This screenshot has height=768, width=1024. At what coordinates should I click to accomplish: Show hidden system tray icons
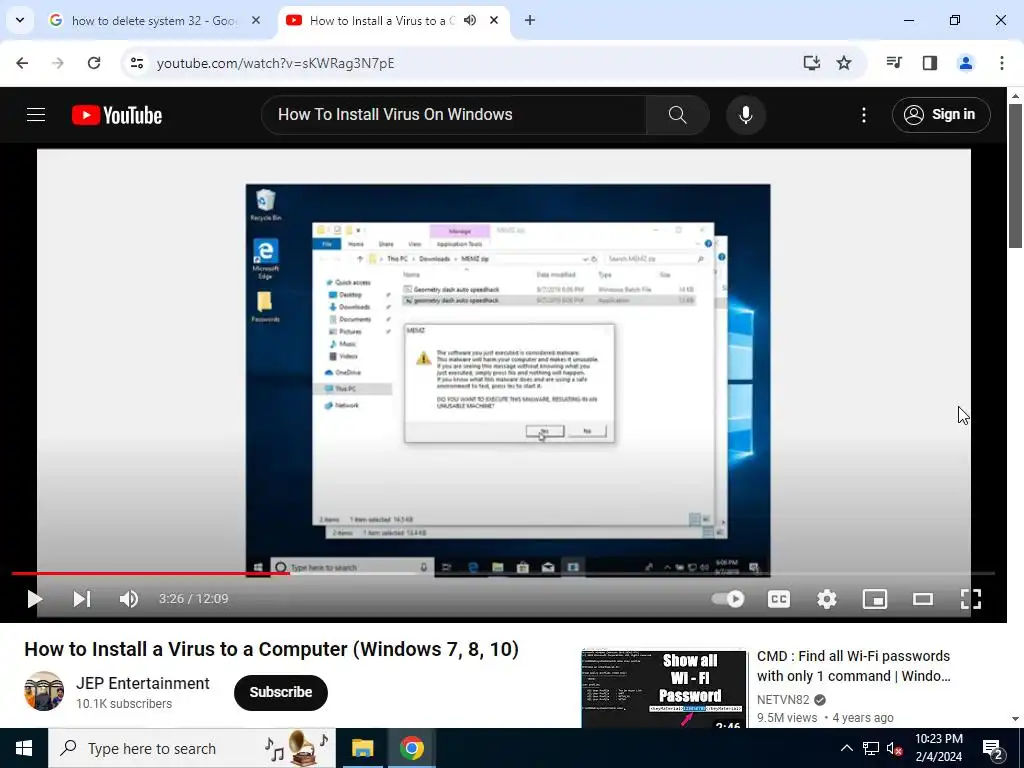point(846,748)
